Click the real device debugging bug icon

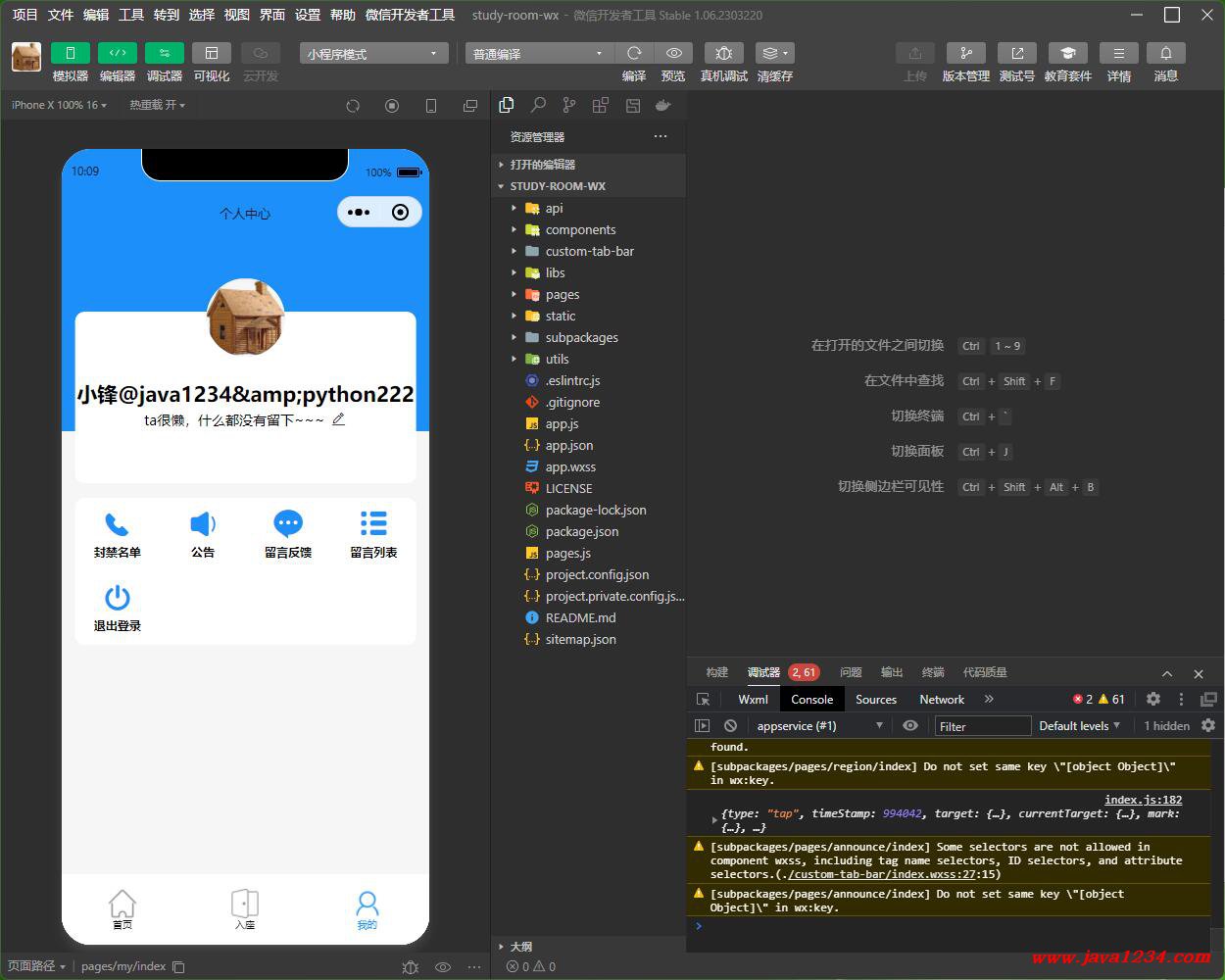click(x=723, y=53)
